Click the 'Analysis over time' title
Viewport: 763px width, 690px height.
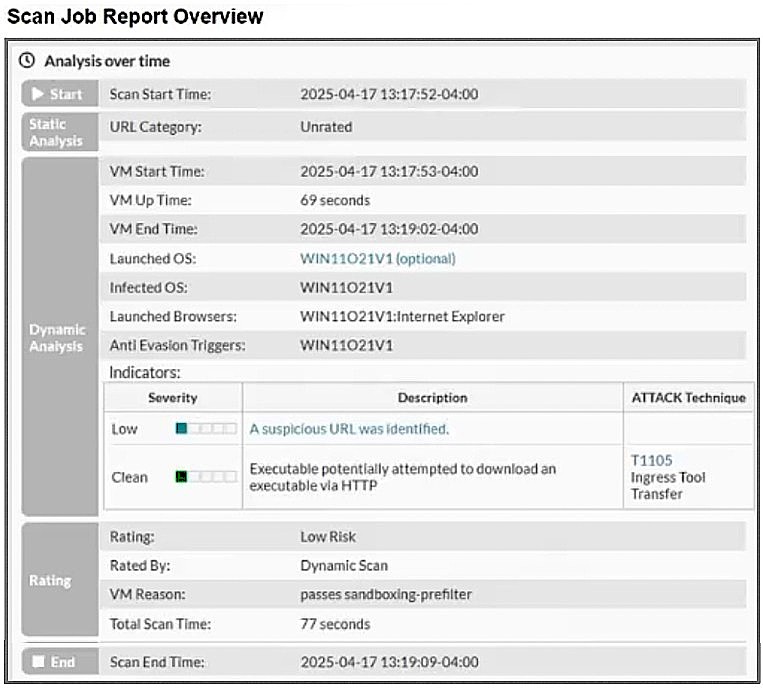click(107, 61)
